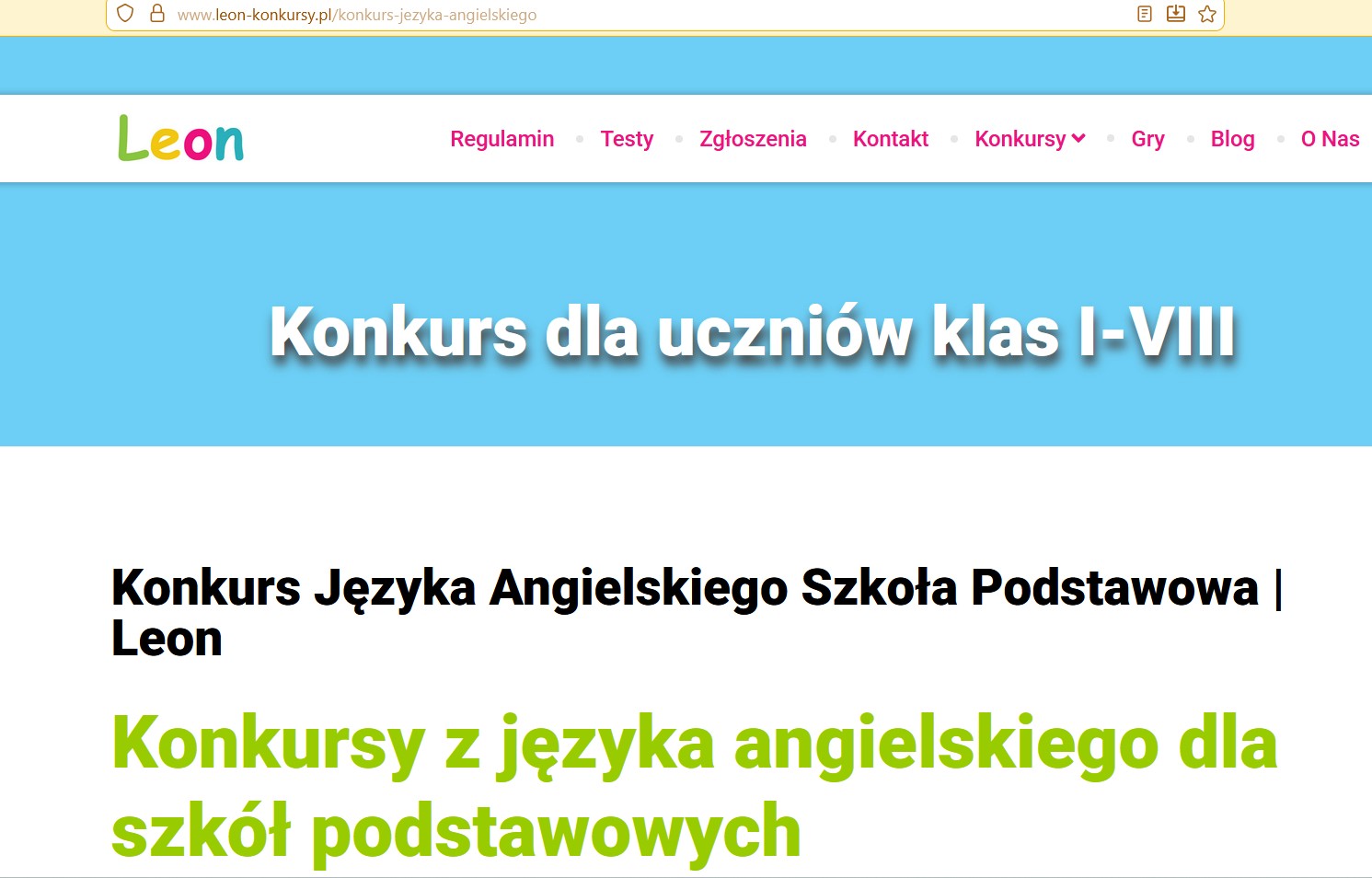Click the install page icon in address bar
This screenshot has width=1372, height=878.
(x=1175, y=14)
